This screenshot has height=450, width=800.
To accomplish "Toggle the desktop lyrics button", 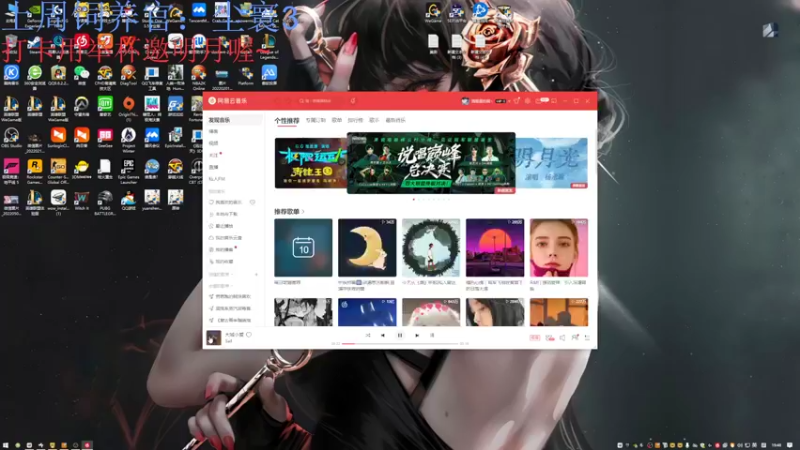I will 432,335.
